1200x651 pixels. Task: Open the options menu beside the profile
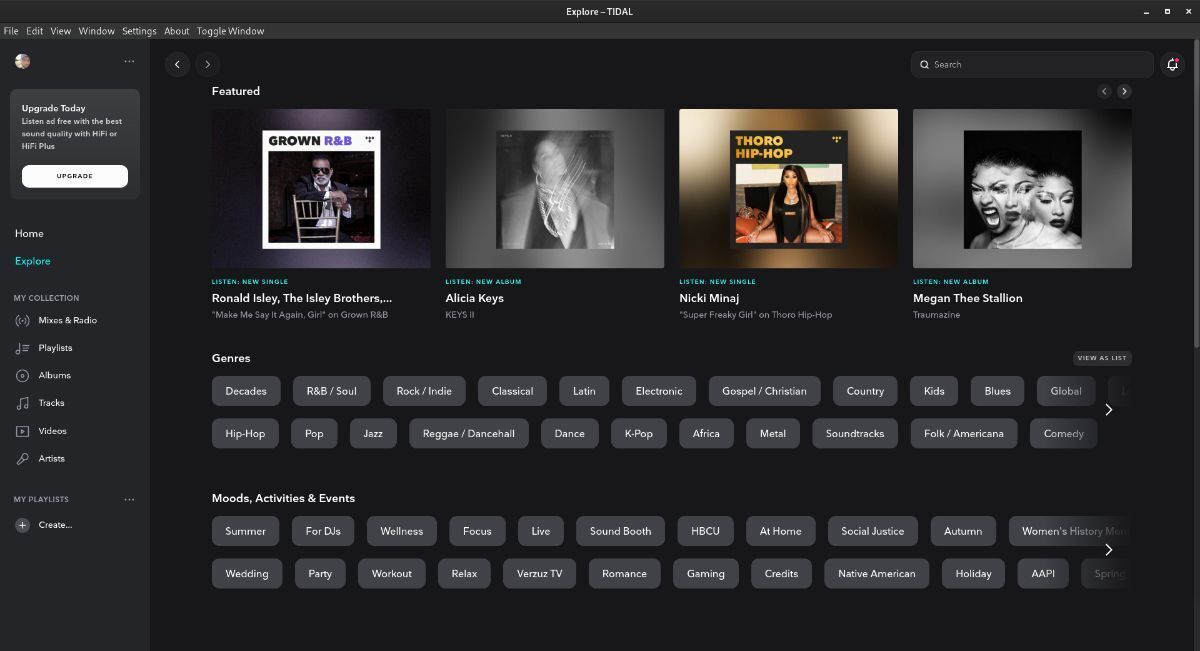[129, 61]
